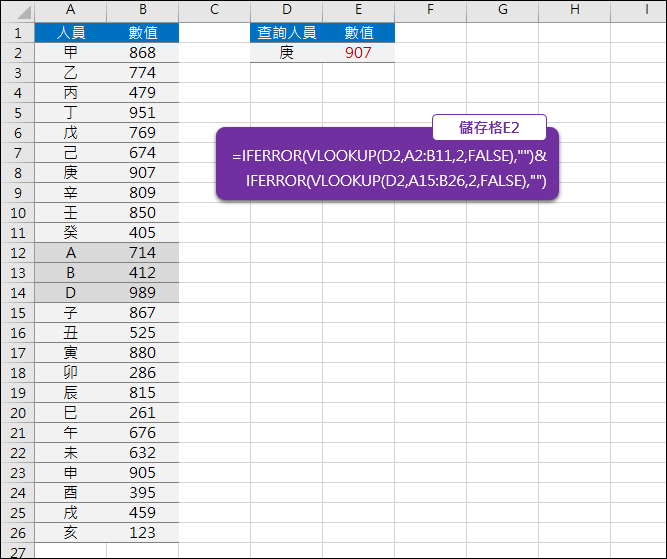This screenshot has height=559, width=667.
Task: Click cell with value 880
Action: click(x=143, y=353)
